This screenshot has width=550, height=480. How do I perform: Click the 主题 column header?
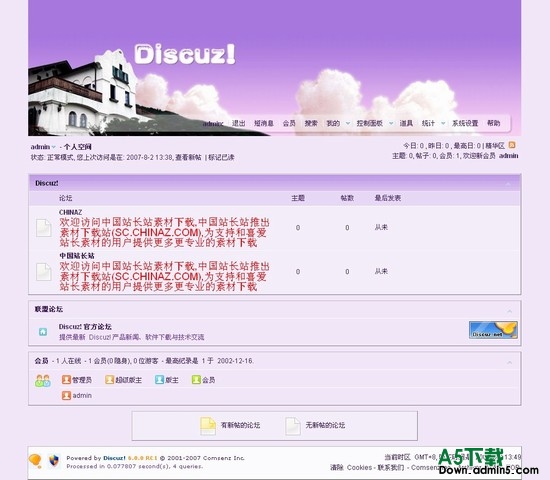298,198
